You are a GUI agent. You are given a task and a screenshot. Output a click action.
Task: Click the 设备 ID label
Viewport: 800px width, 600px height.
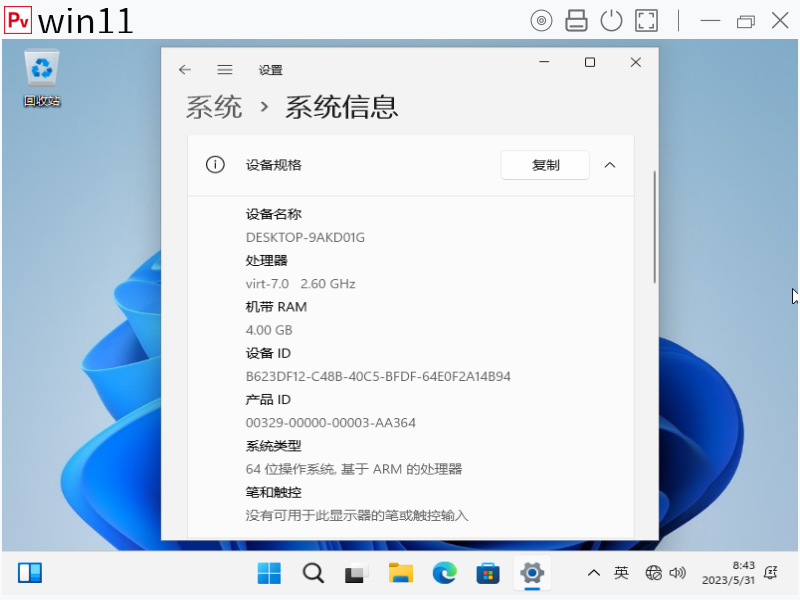268,353
